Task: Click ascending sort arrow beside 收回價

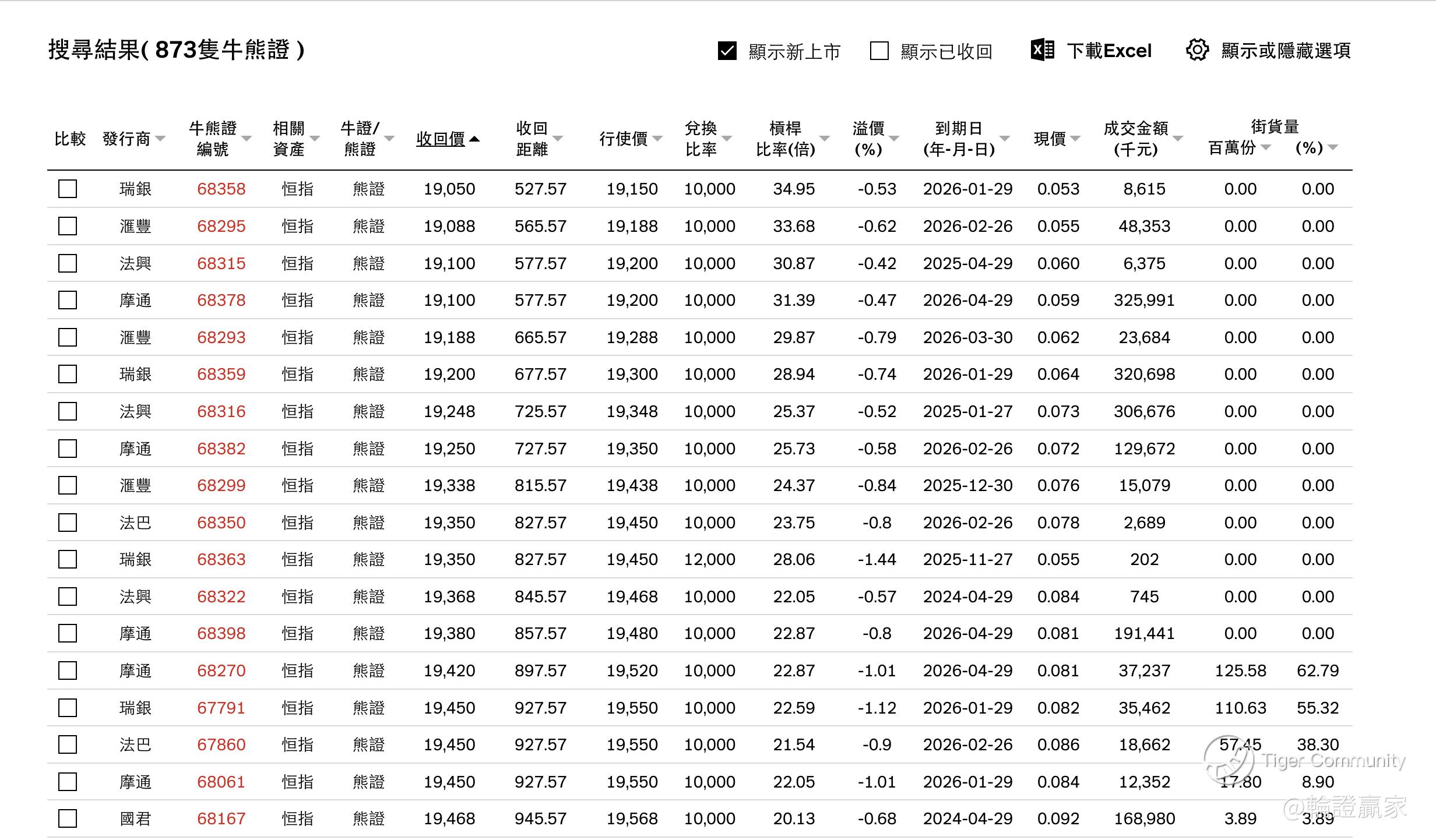Action: [474, 139]
